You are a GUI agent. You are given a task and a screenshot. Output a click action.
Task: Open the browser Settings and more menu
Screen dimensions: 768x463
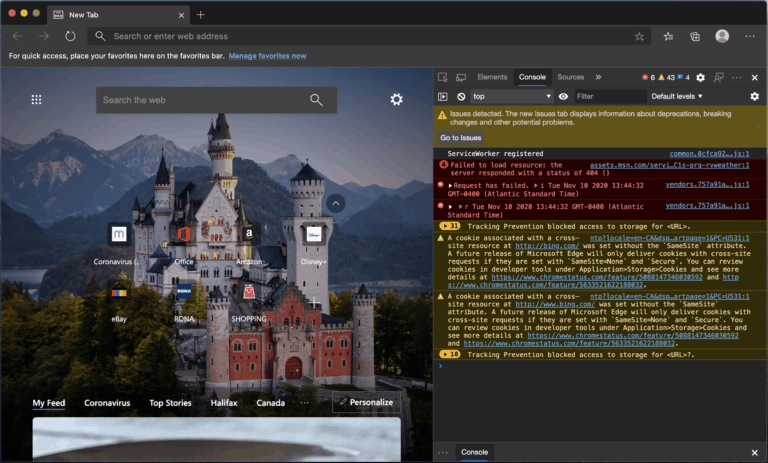750,36
